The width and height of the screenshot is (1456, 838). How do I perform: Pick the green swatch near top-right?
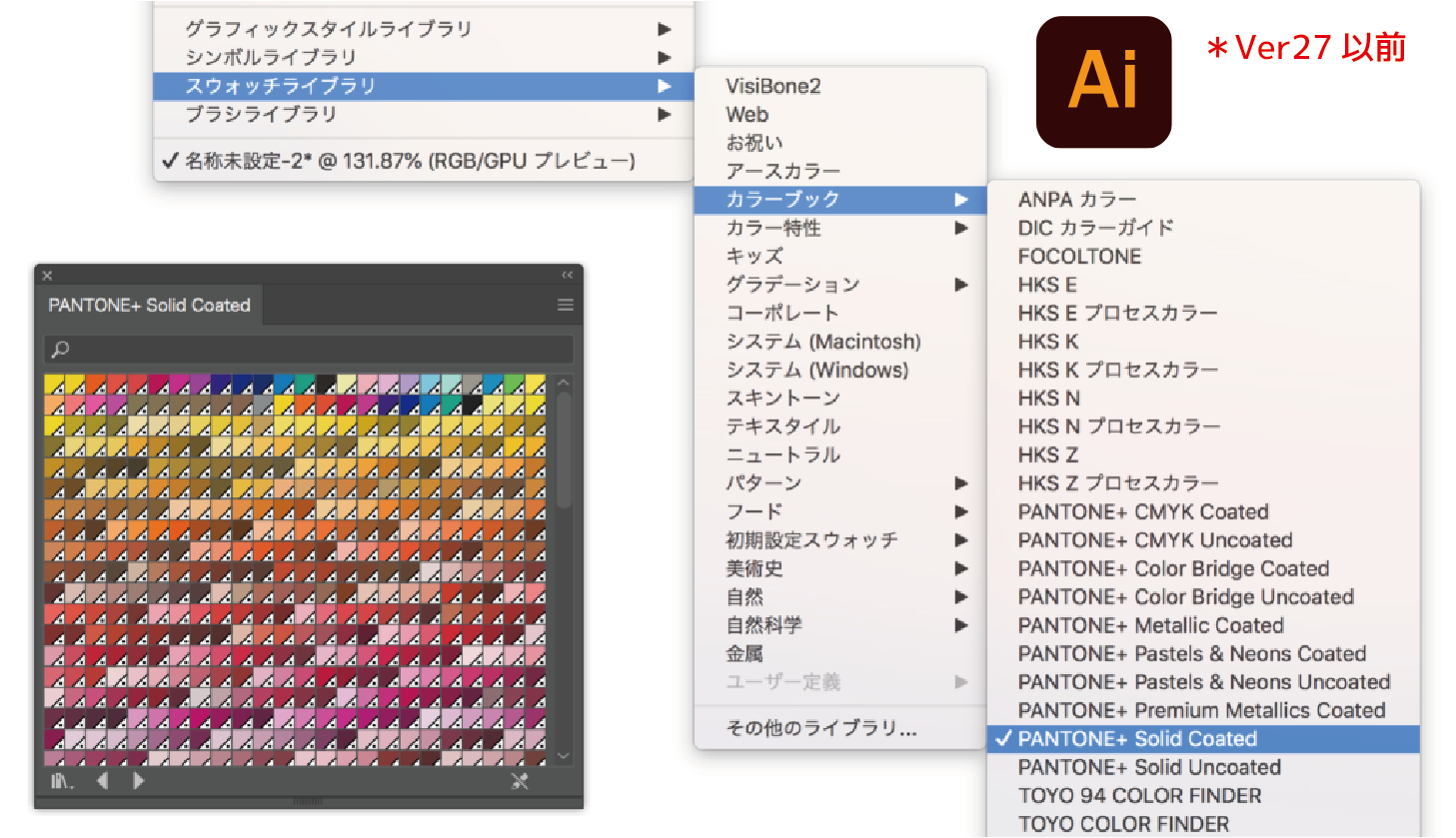pos(514,385)
